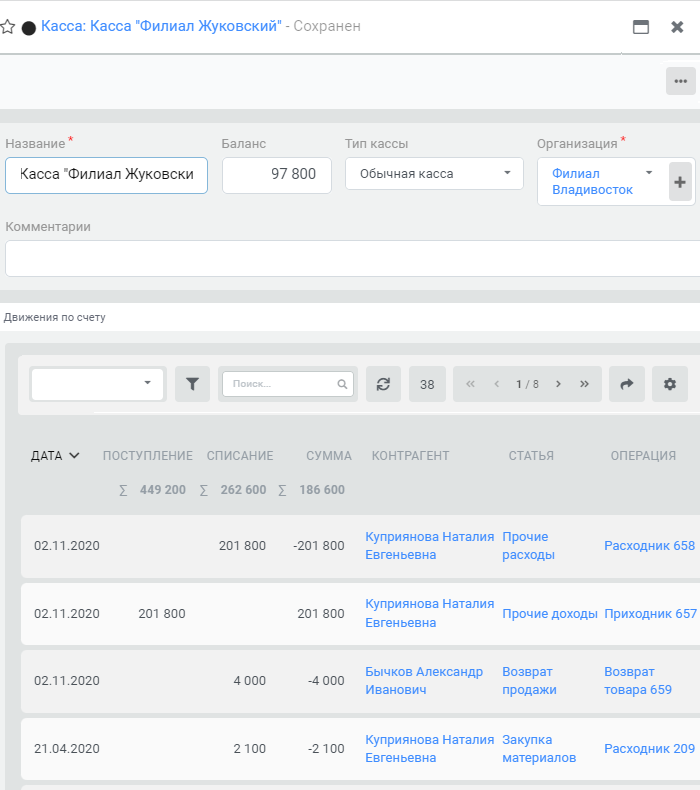Image resolution: width=700 pixels, height=790 pixels.
Task: Click the income total 449 200
Action: pyautogui.click(x=162, y=490)
